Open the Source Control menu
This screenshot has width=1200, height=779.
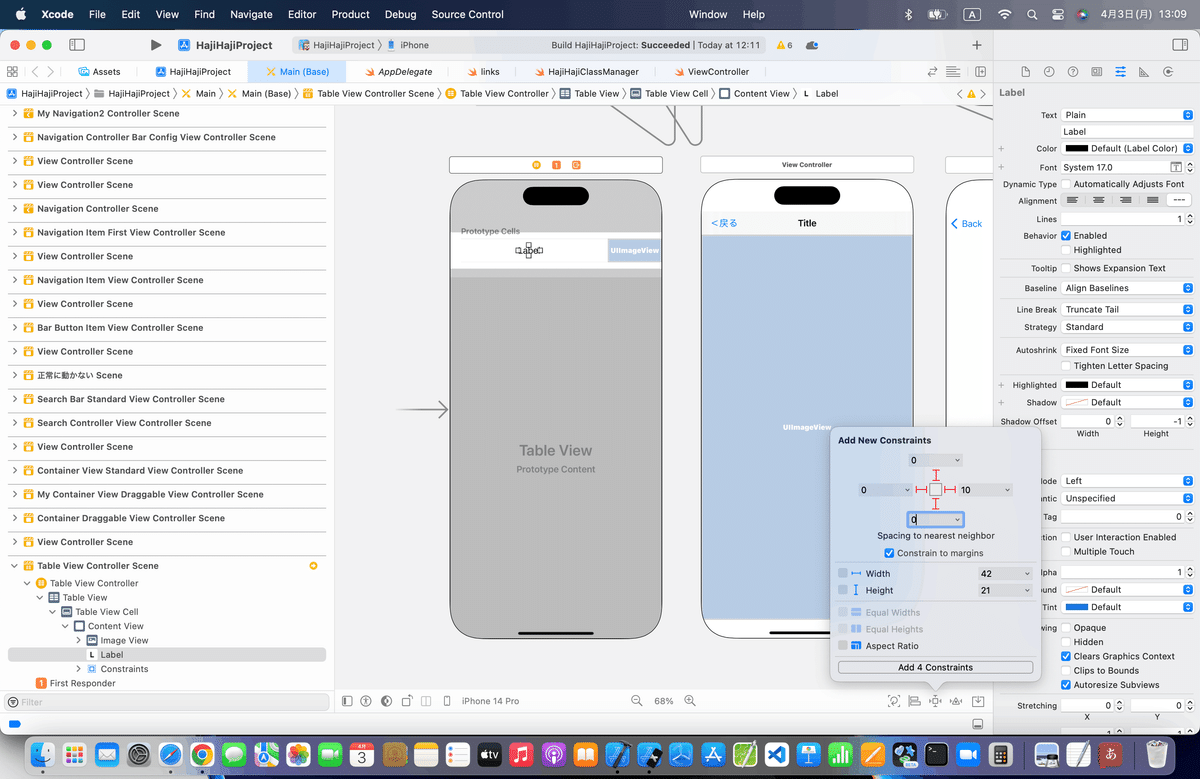click(467, 14)
